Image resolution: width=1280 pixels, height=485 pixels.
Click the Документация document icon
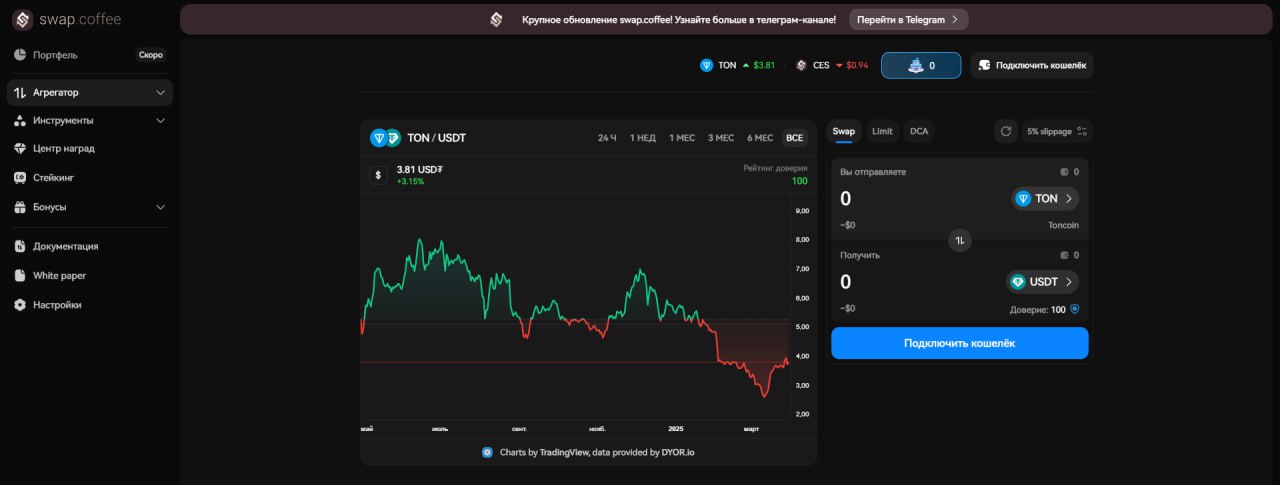[20, 246]
